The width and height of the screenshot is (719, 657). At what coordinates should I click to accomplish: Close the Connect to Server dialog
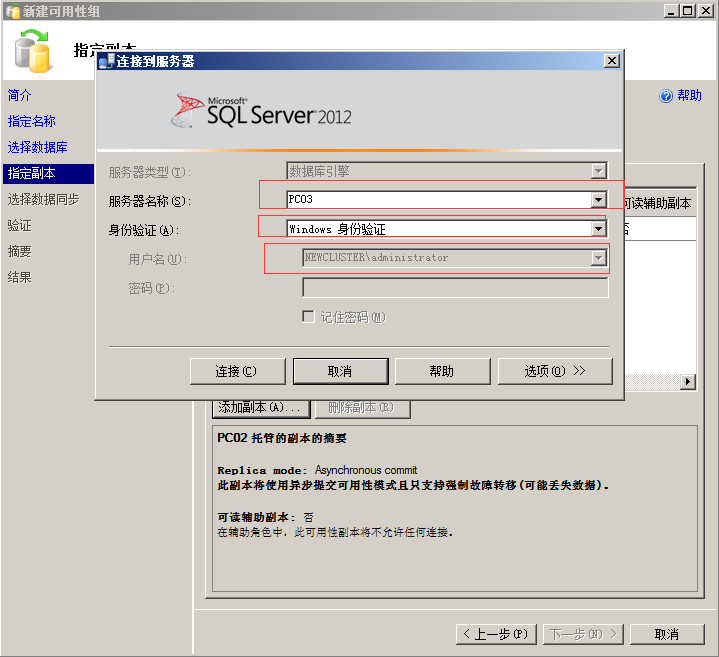(612, 61)
